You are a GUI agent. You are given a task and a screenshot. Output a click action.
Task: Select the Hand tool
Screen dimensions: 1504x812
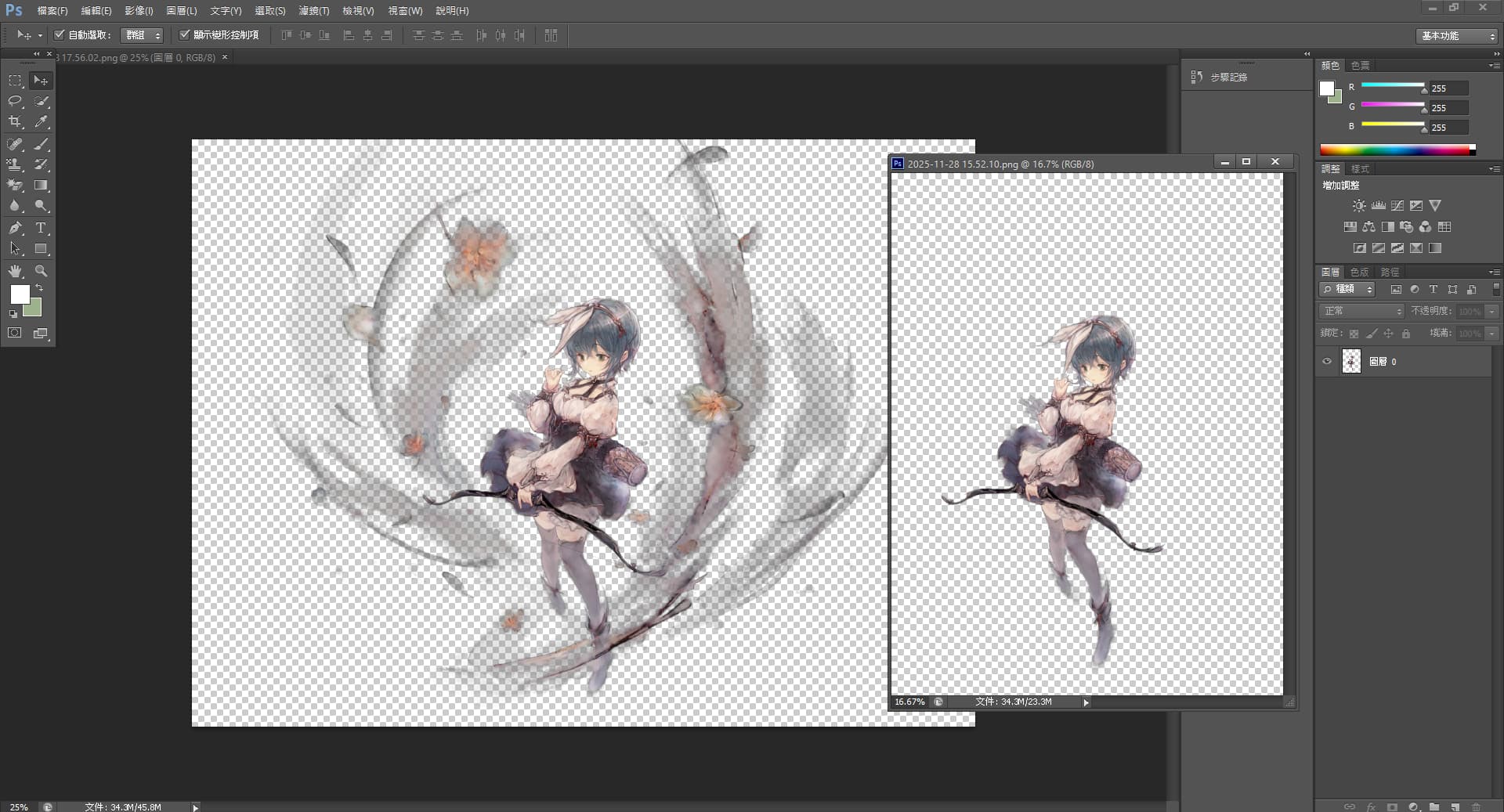(x=15, y=271)
